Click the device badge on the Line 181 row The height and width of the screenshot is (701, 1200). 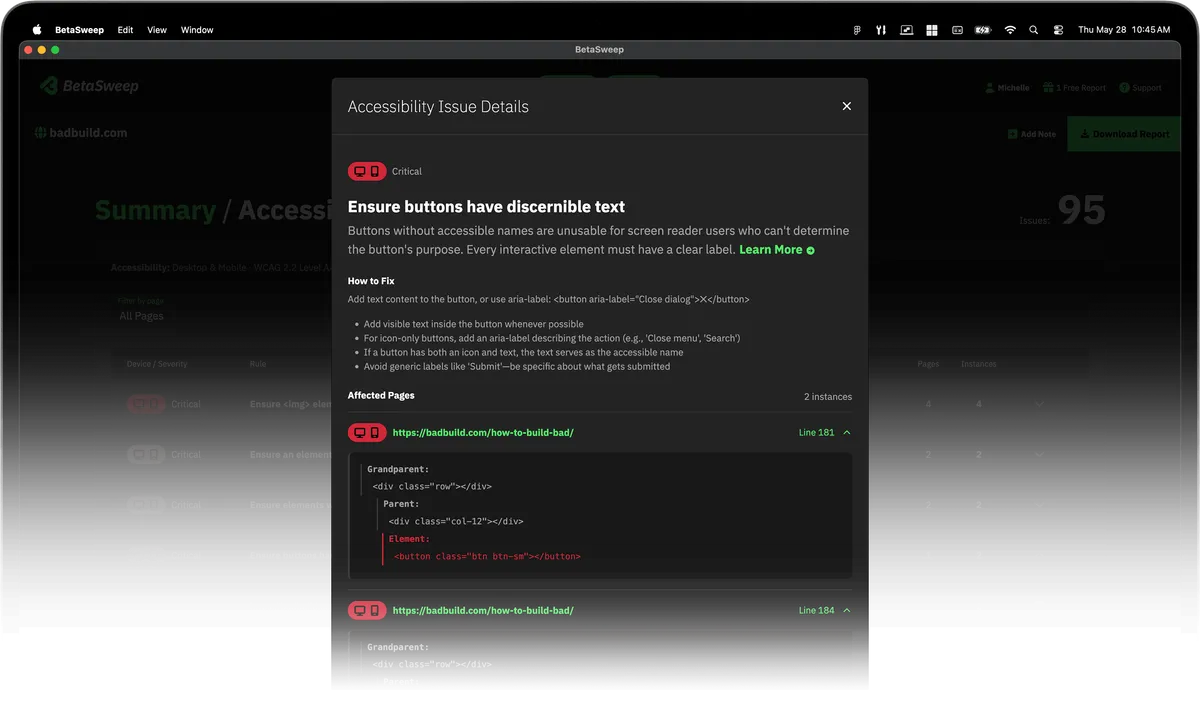tap(367, 433)
